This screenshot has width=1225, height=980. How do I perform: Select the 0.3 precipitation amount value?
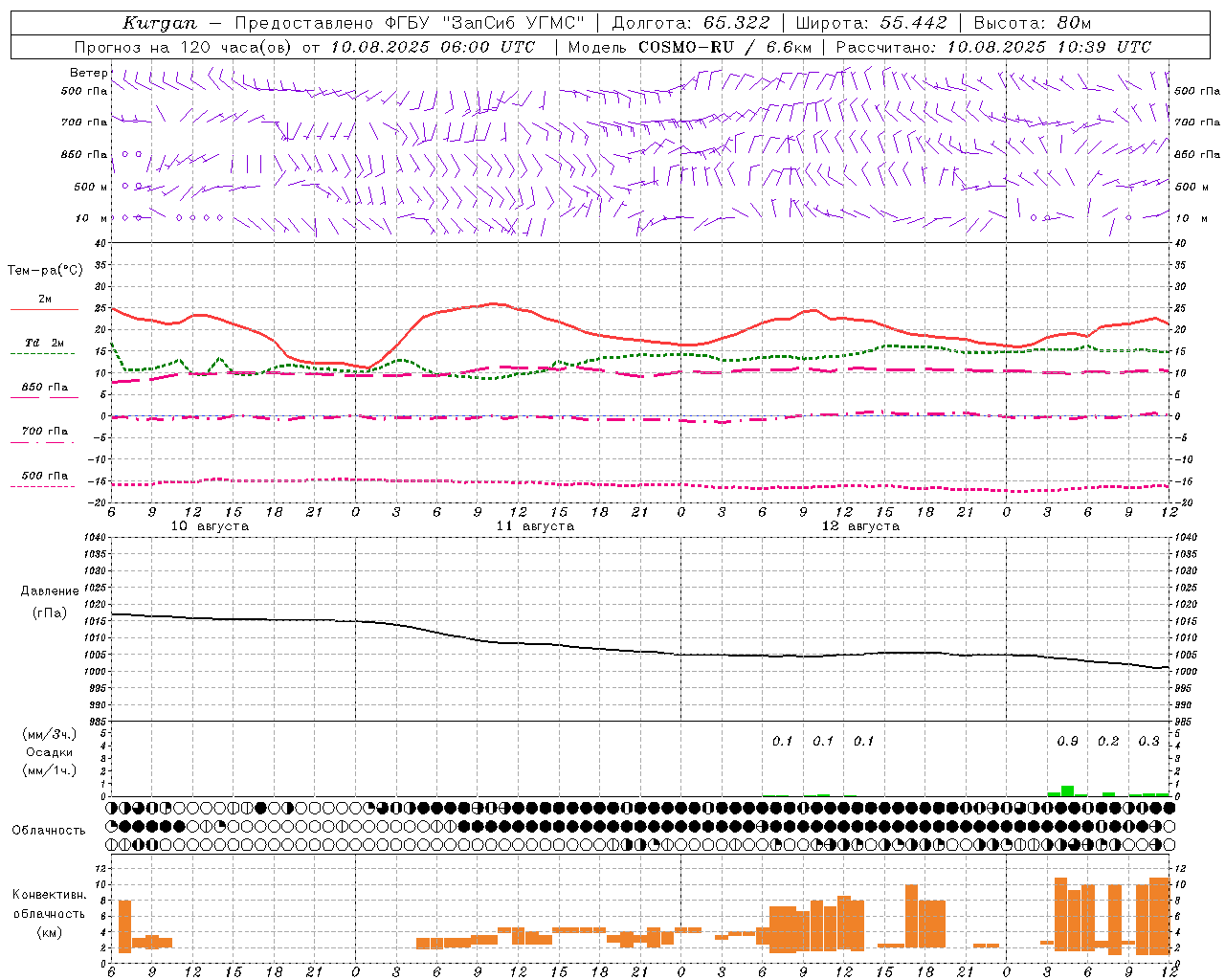1148,742
